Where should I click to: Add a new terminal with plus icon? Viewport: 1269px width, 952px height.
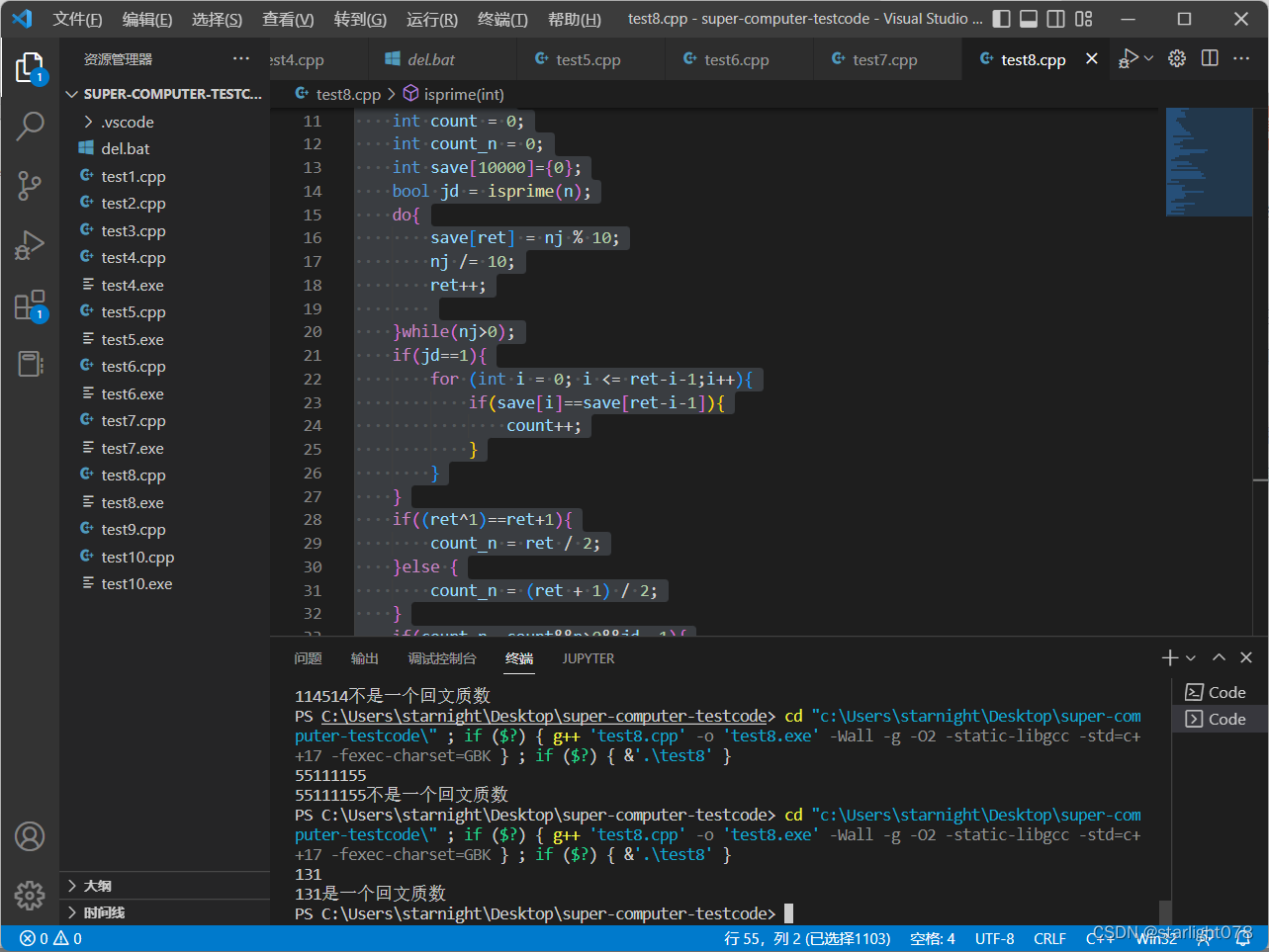1170,657
